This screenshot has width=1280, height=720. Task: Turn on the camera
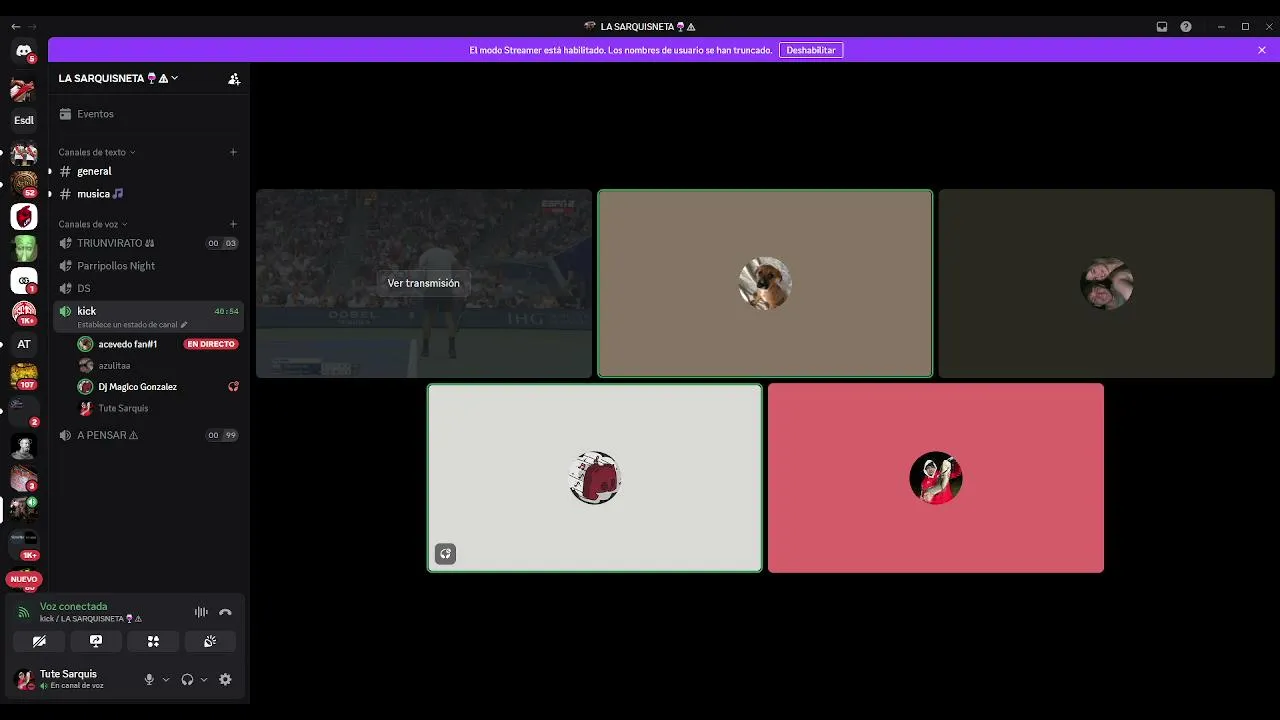click(x=39, y=641)
